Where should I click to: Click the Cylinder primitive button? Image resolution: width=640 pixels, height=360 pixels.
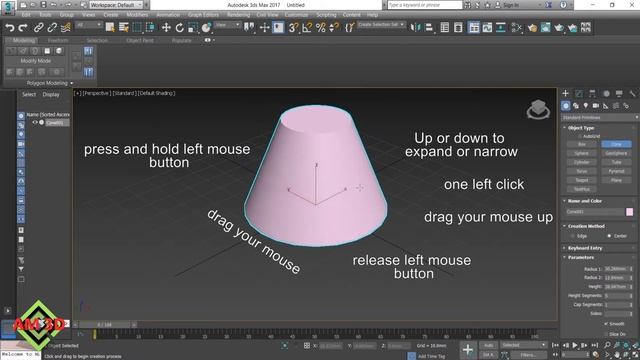(582, 162)
